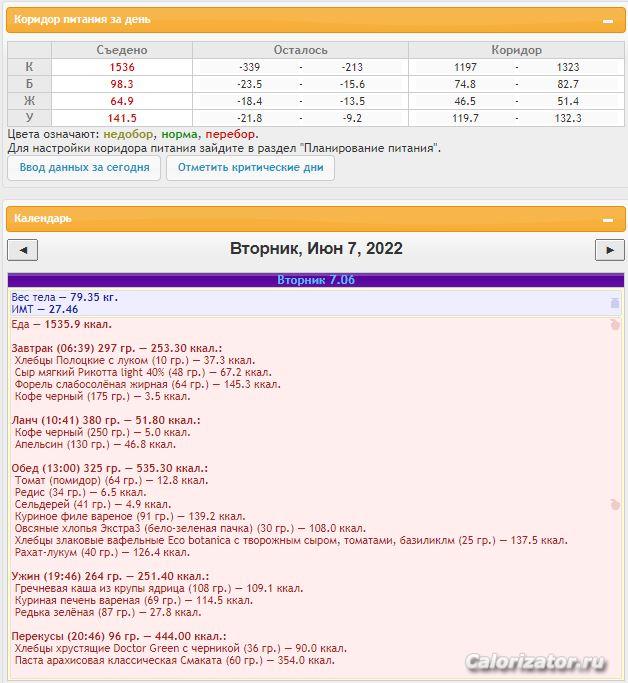Select the purple Вторник 7.06 day bar
Image resolution: width=628 pixels, height=683 pixels.
pos(315,280)
